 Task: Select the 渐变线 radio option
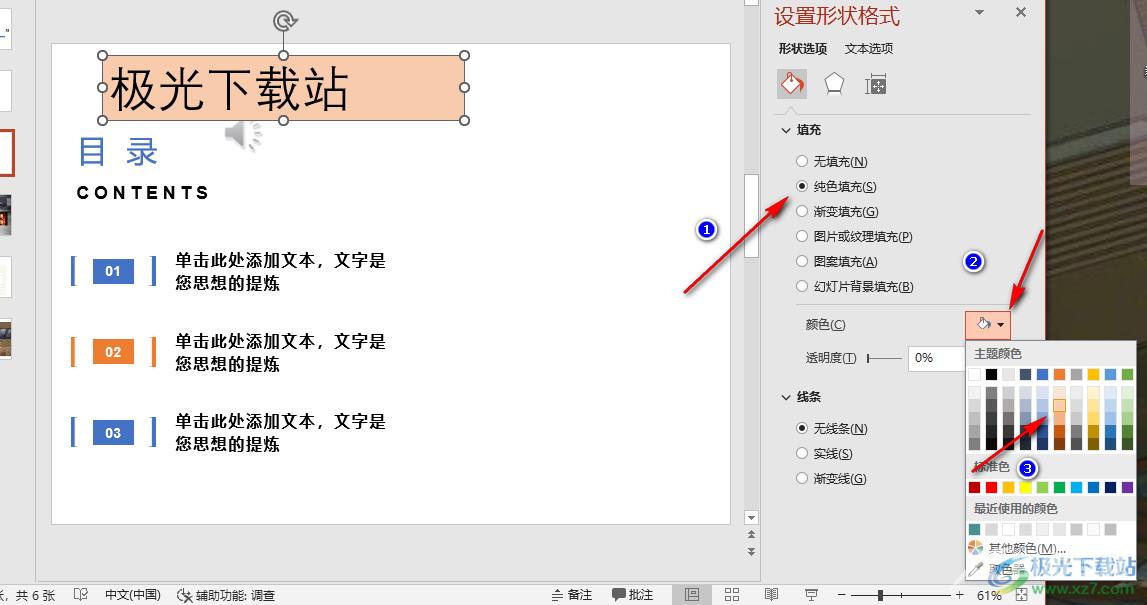point(802,478)
